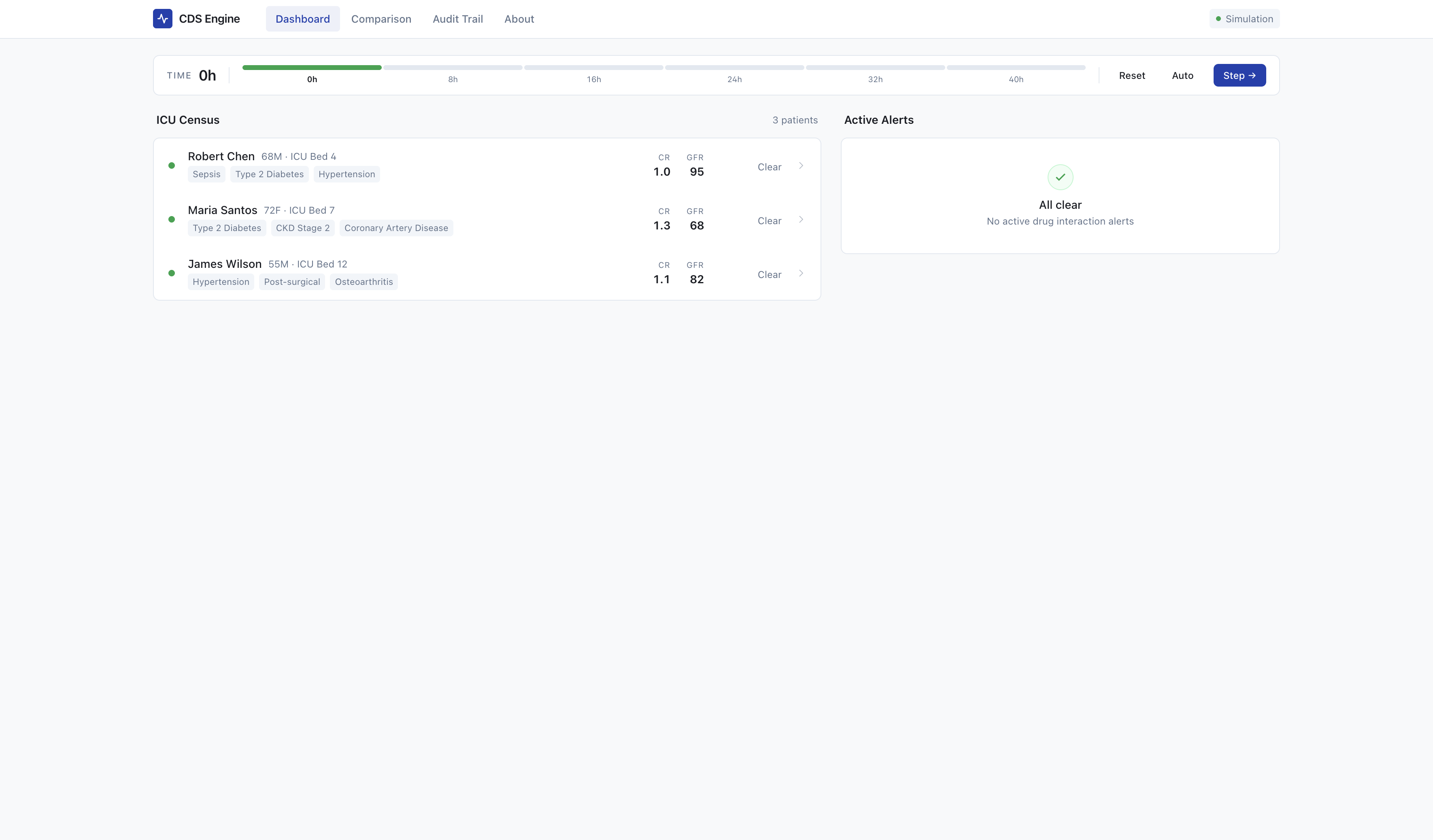Click James Wilson's green status dot
Screen dimensions: 1433x840
click(172, 274)
